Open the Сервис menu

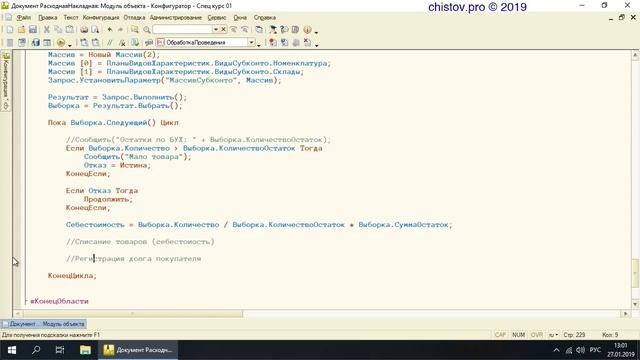click(217, 18)
